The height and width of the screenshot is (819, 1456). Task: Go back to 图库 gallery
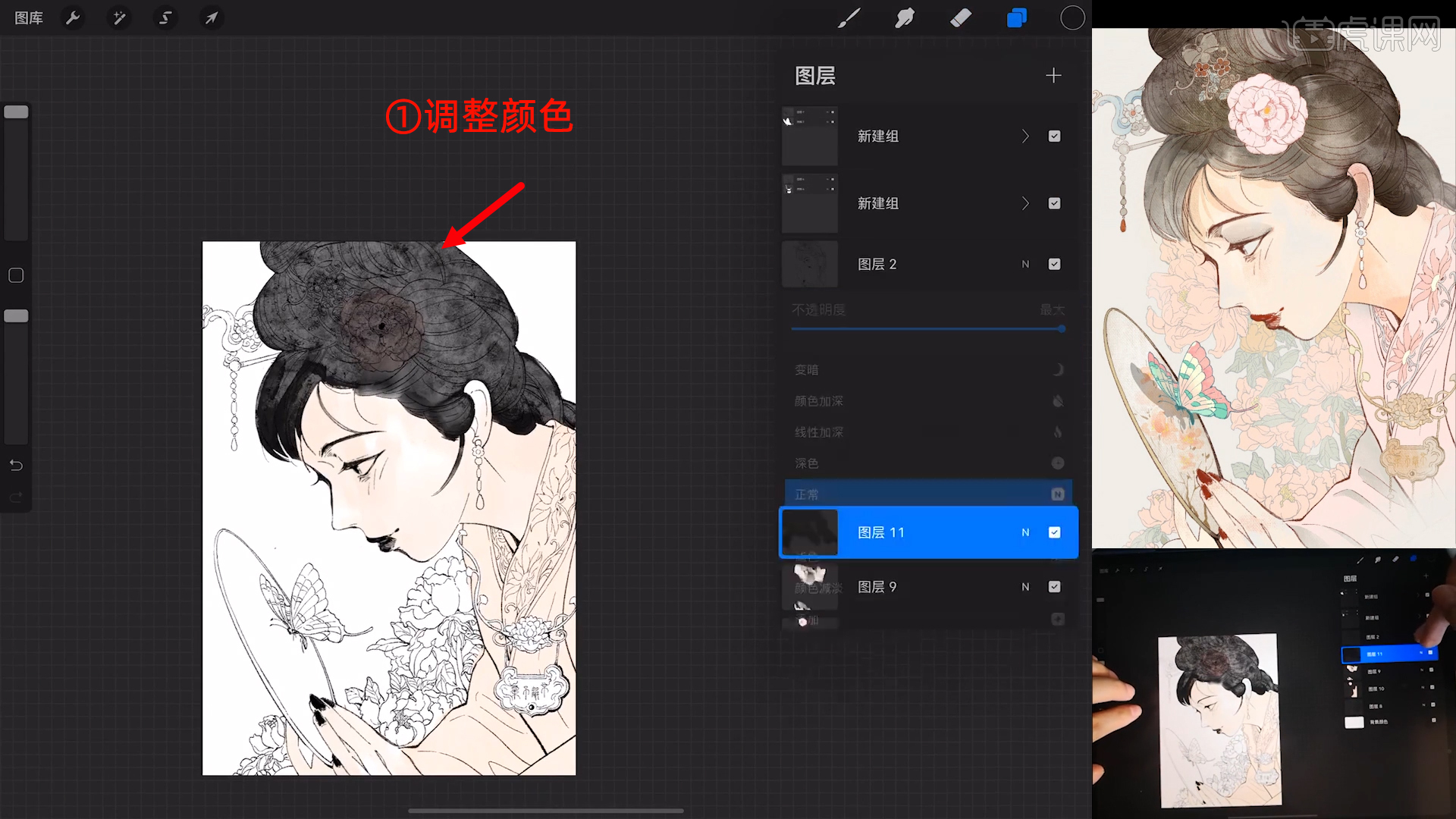[x=29, y=17]
